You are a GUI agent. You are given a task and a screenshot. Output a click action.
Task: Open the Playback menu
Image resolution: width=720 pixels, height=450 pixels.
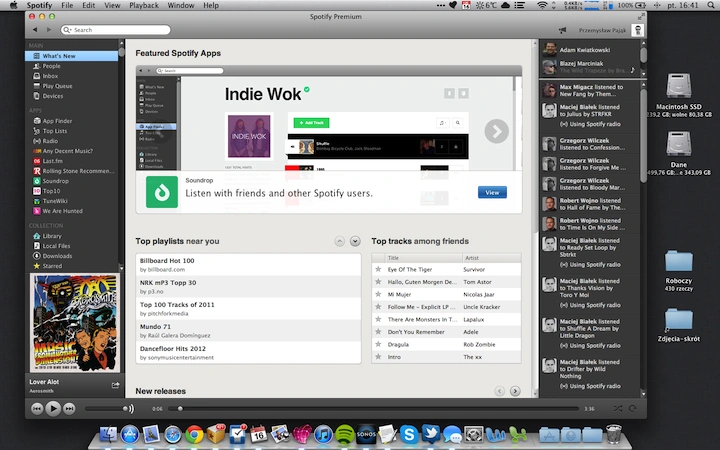(x=144, y=6)
